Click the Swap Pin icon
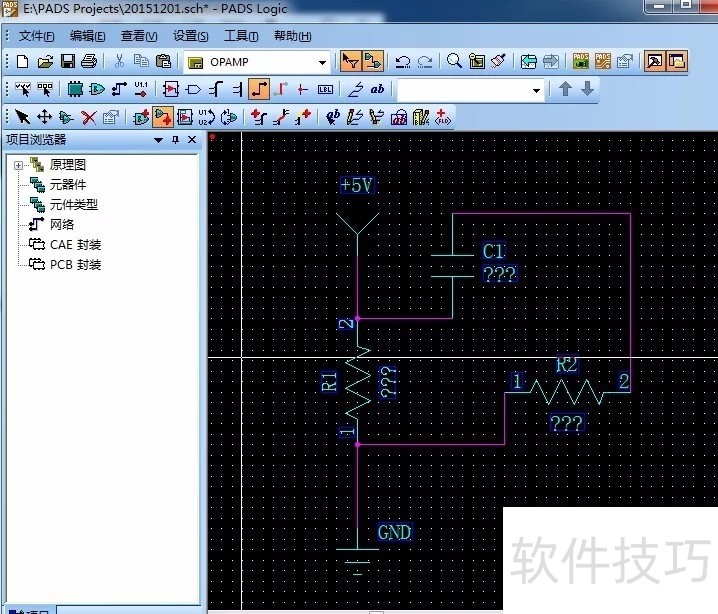Screen dimensions: 718x614 coord(229,117)
